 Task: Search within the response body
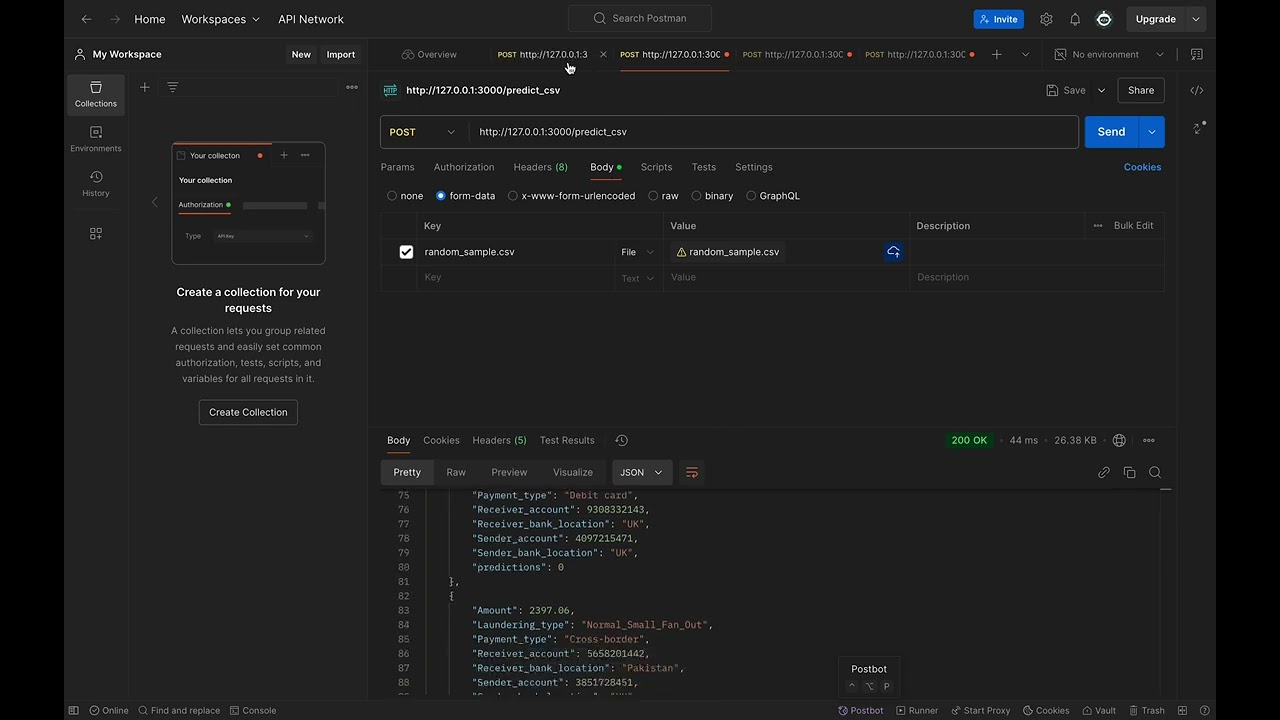1155,472
